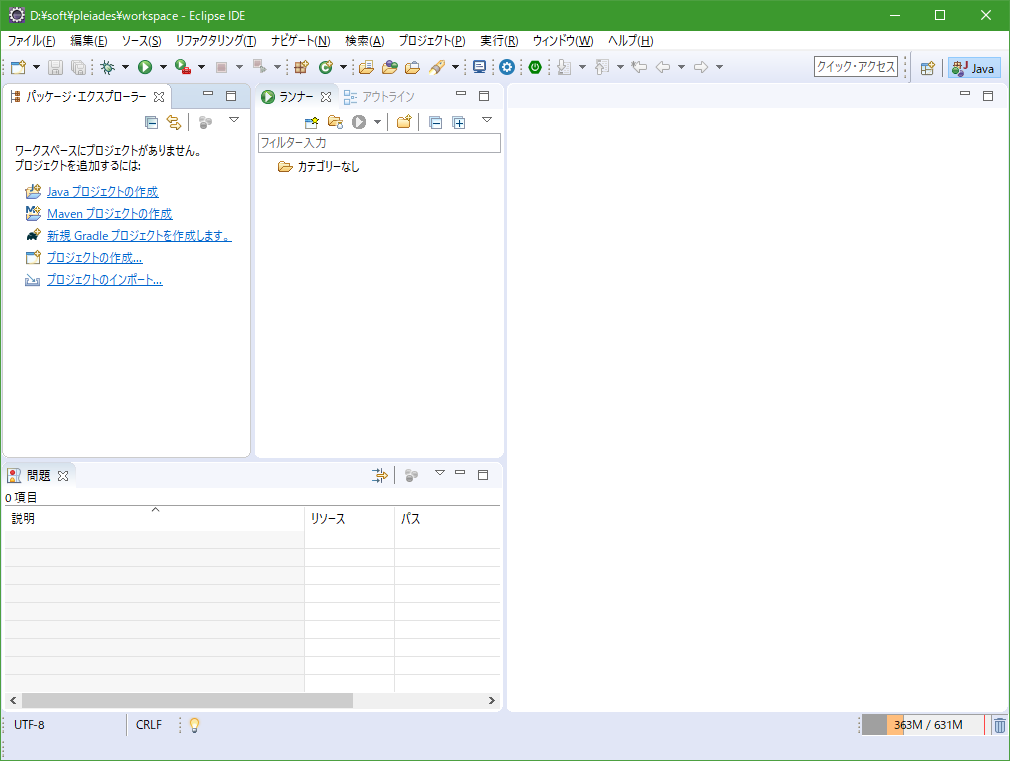Click the プロジェクトのインポート... link
The height and width of the screenshot is (761, 1010).
104,280
